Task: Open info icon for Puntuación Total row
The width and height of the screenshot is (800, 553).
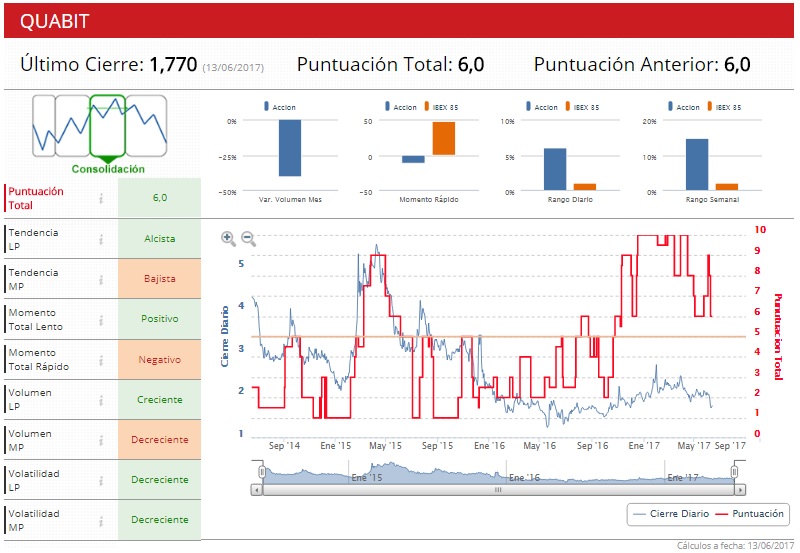Action: pos(101,198)
